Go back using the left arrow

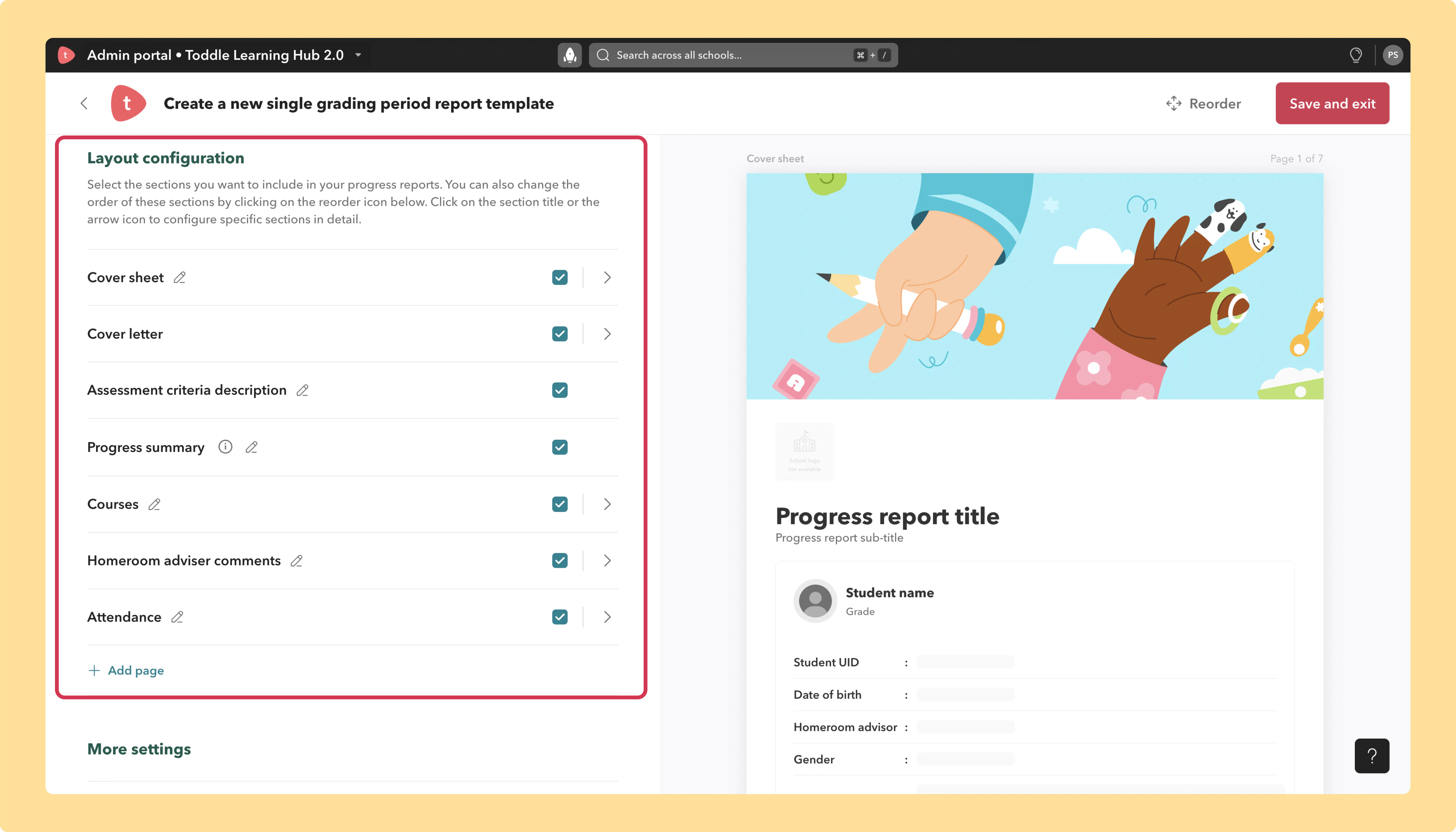(x=84, y=104)
